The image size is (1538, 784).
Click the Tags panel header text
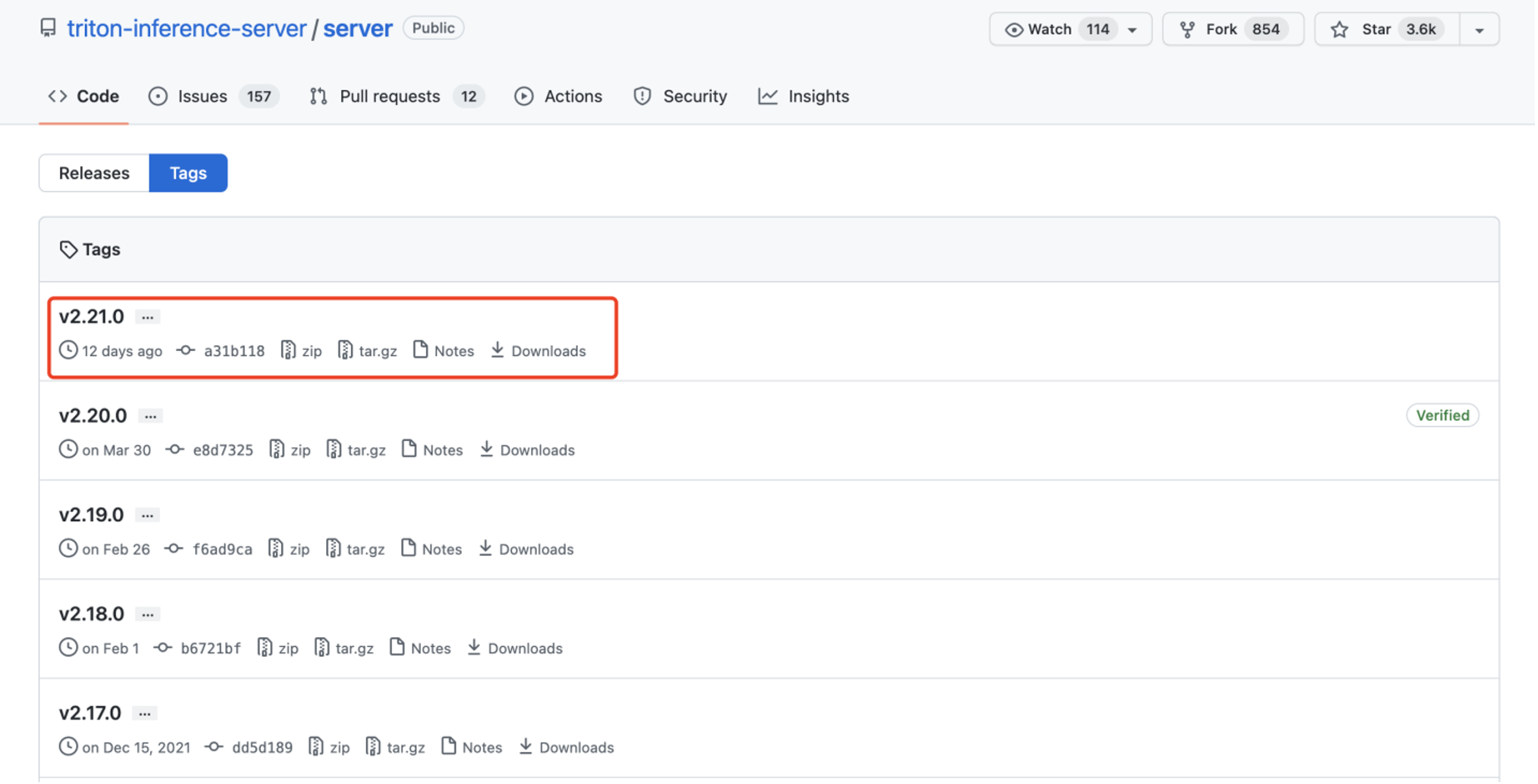tap(102, 249)
